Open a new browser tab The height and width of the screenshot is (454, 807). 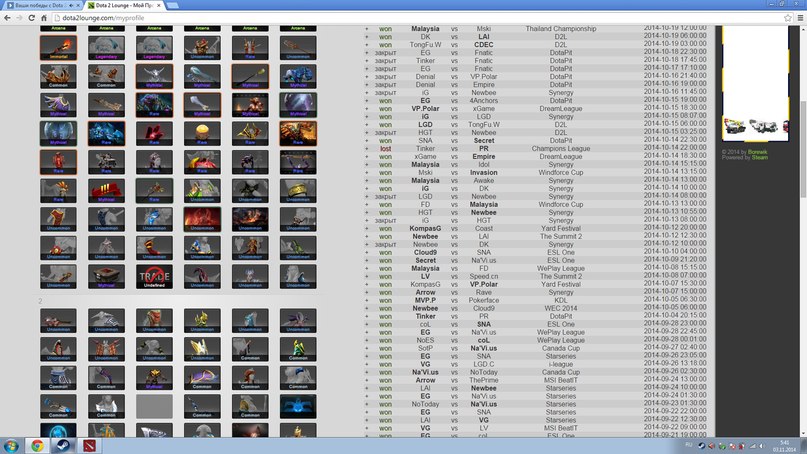pyautogui.click(x=172, y=5)
